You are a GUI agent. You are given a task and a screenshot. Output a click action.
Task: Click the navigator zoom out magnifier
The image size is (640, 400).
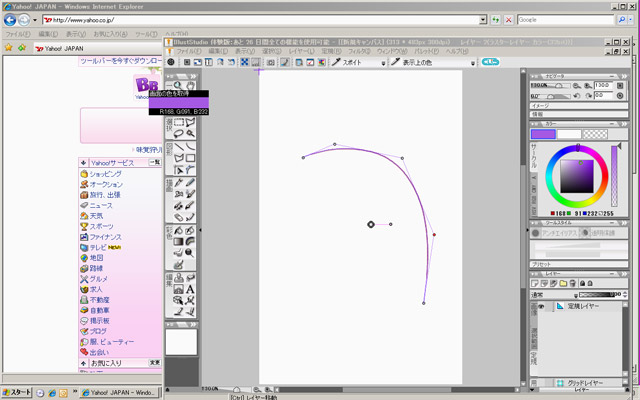point(576,85)
